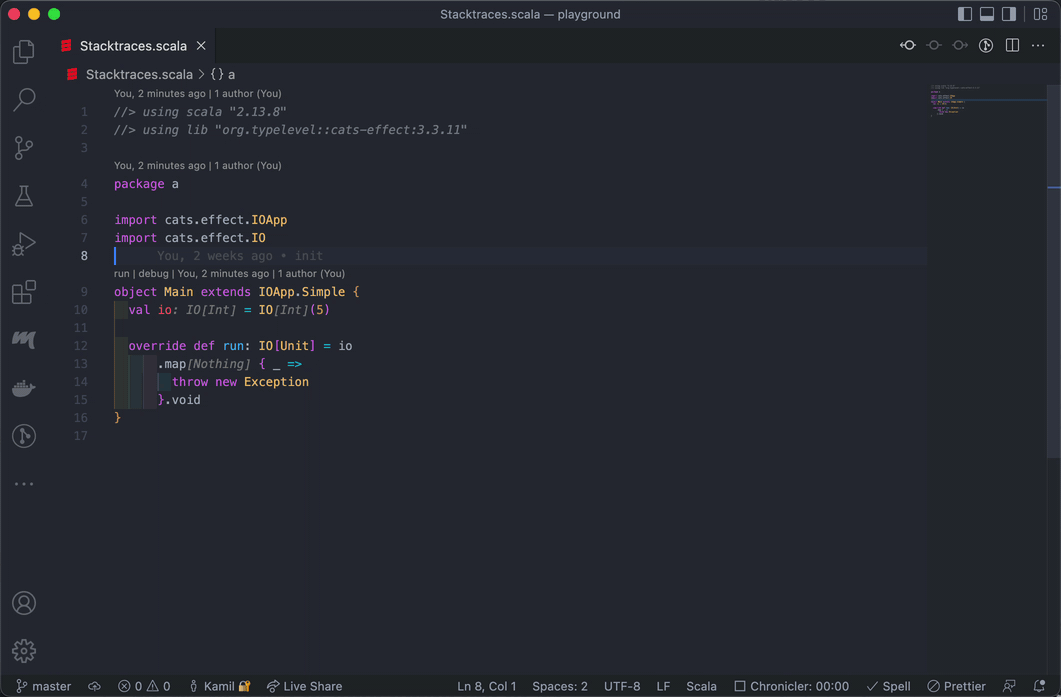Screen dimensions: 1061x697
Task: Click Ln 8, Col 1 position indicator
Action: [x=487, y=686]
